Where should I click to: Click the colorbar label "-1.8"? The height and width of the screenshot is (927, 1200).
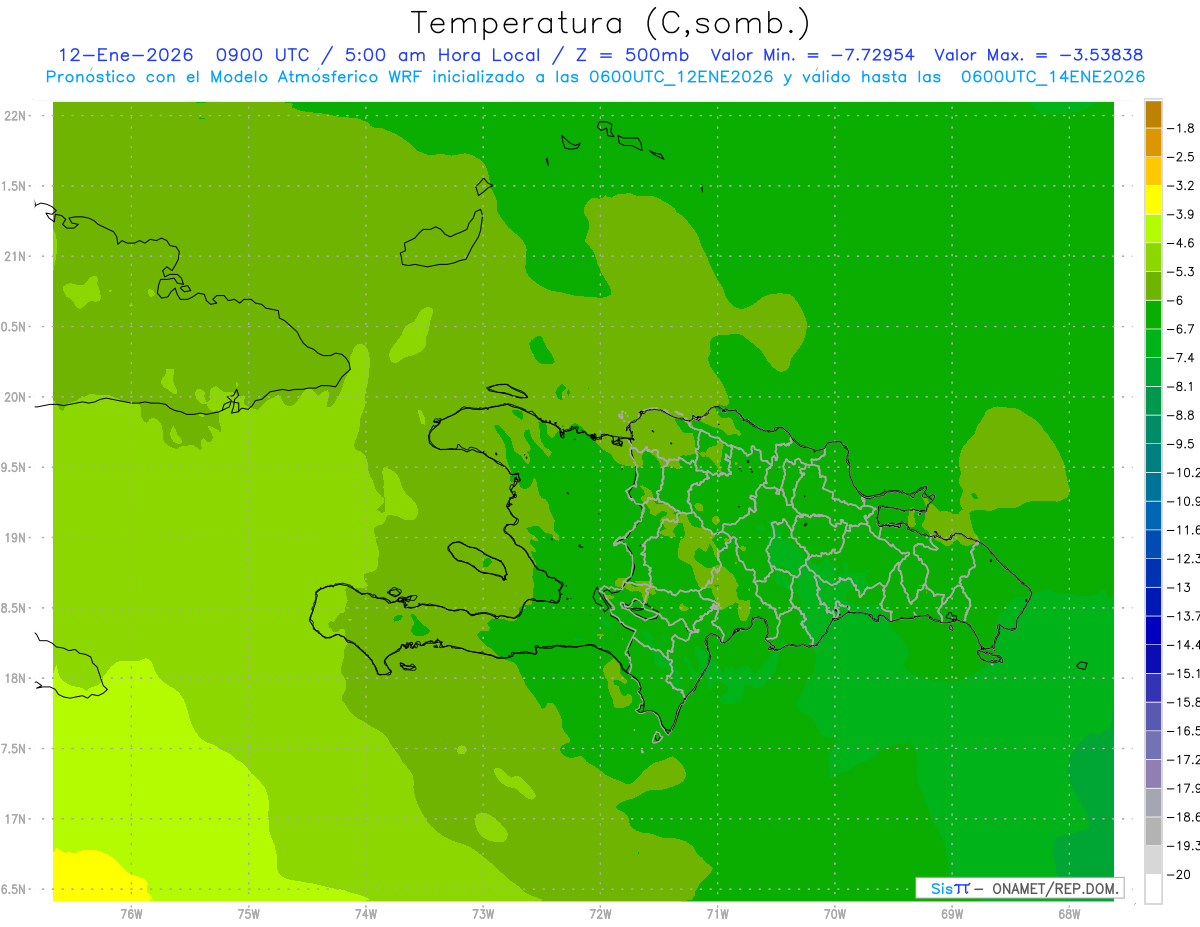click(x=1182, y=128)
